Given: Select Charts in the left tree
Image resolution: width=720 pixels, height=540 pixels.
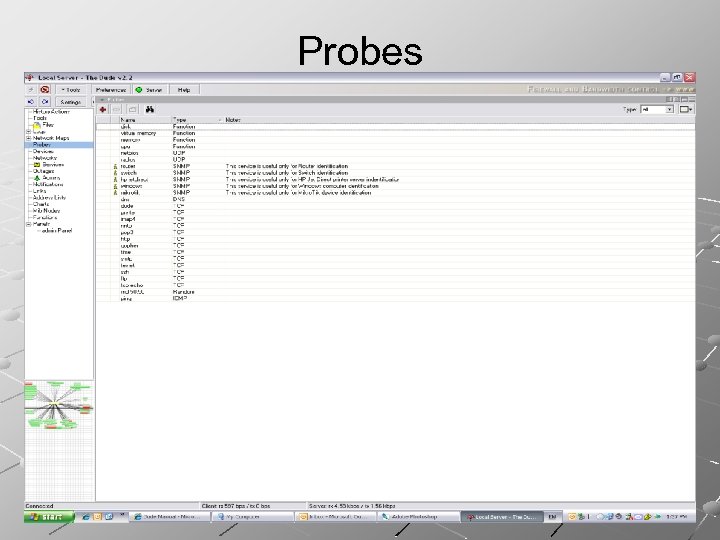Looking at the screenshot, I should (41, 204).
